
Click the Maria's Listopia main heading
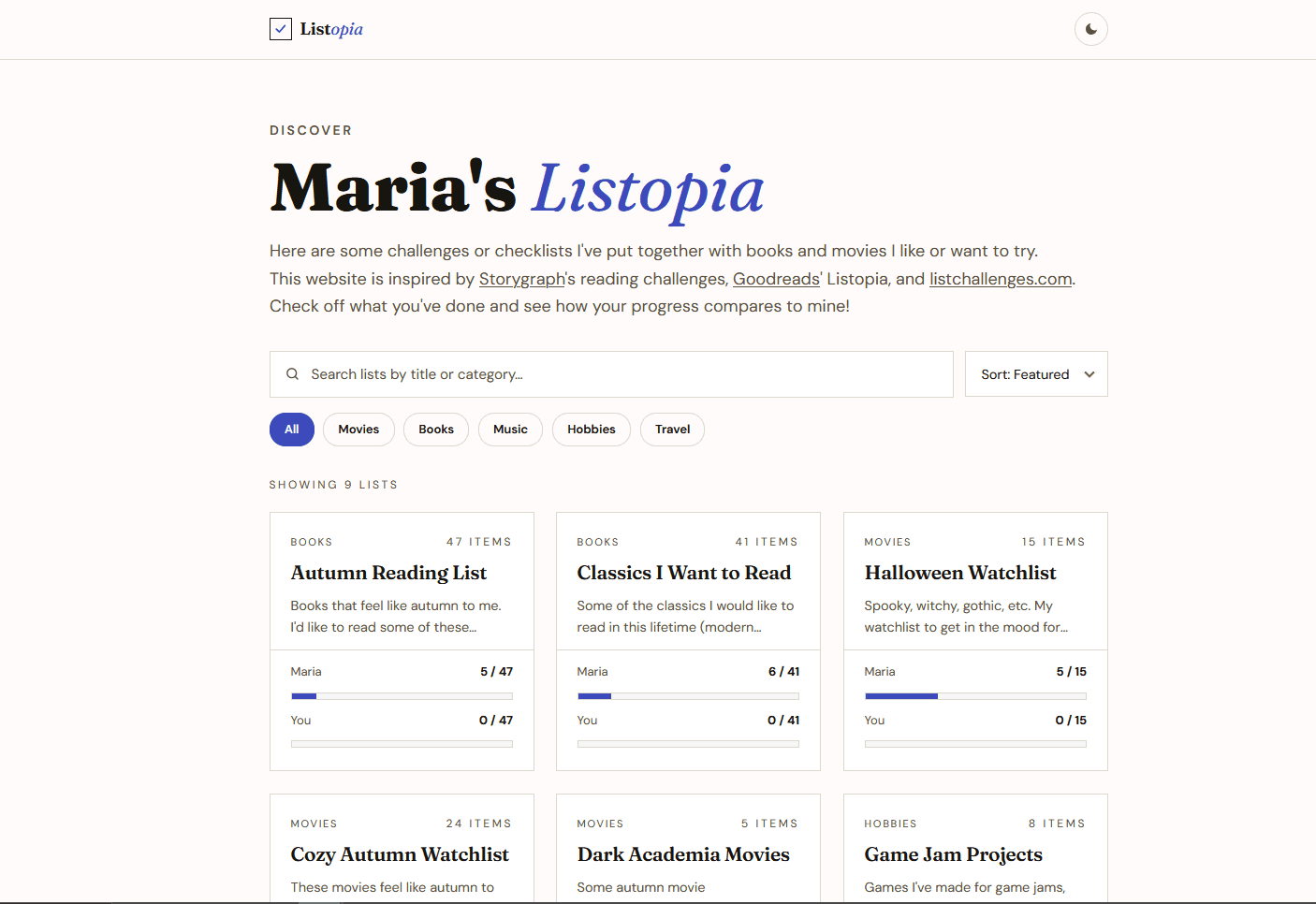click(x=517, y=189)
